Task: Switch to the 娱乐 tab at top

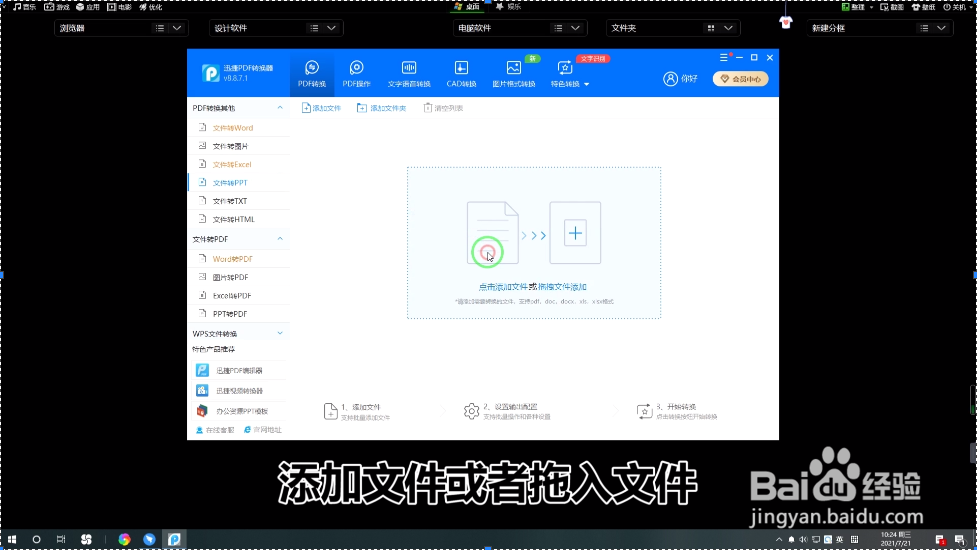Action: pos(508,7)
